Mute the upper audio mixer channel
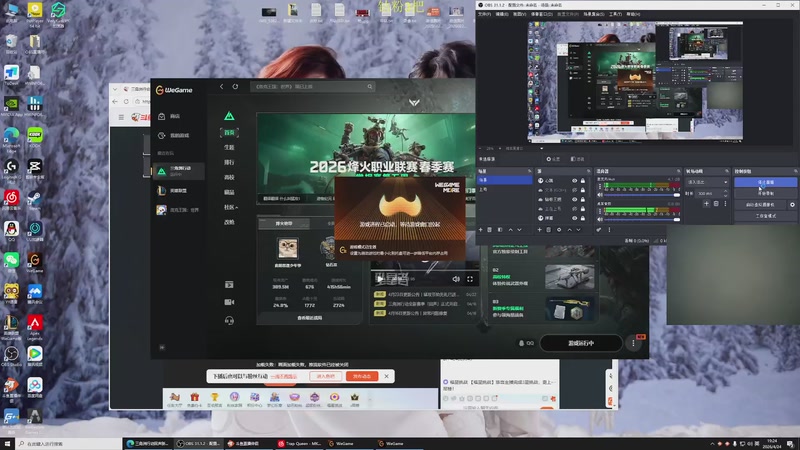 point(600,195)
